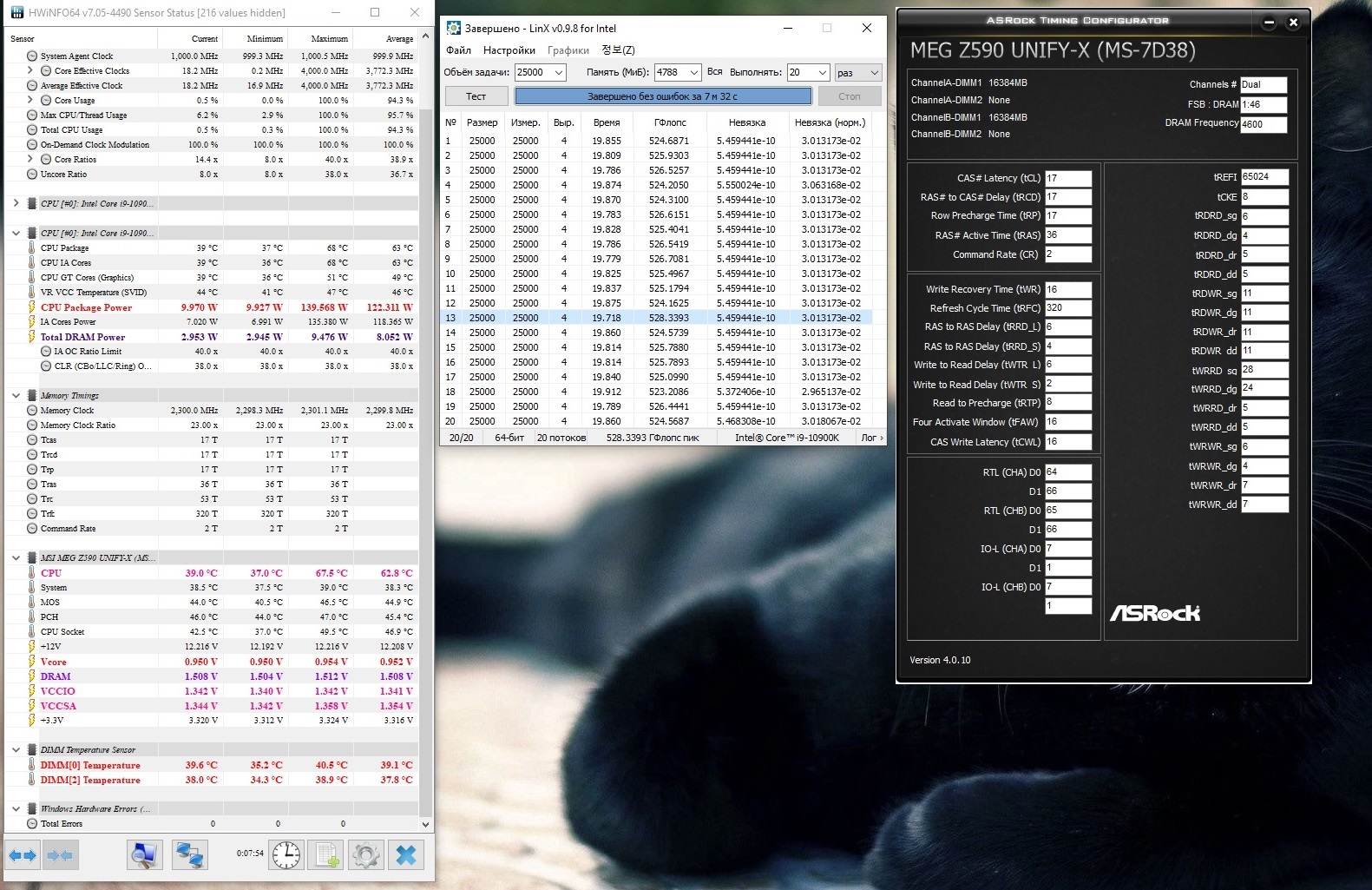Open the Файл menu in LinX

459,50
